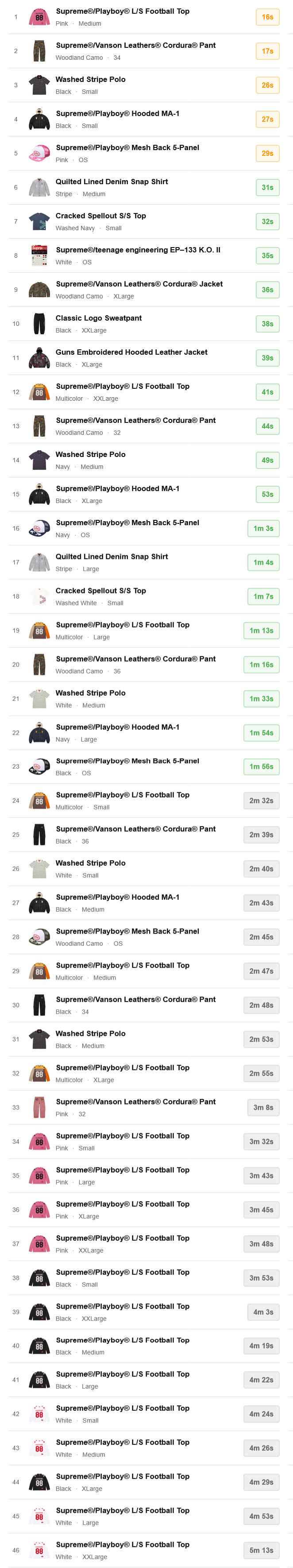Click the 16s sellout time badge

coord(267,17)
